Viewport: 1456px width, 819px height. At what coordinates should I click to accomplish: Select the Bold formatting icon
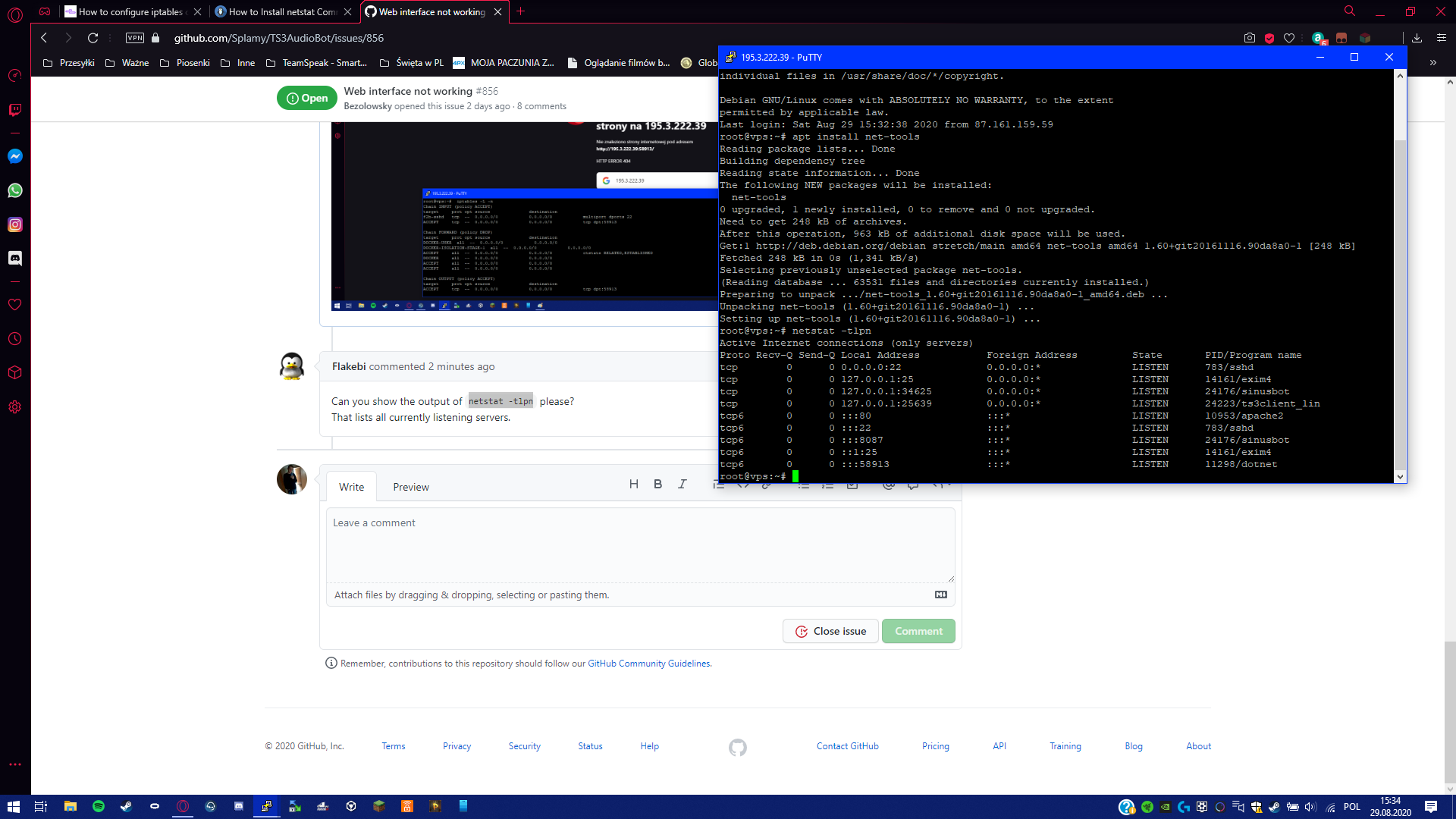(x=657, y=484)
